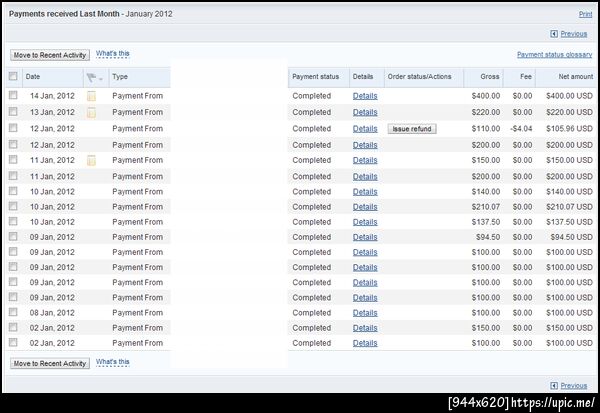The width and height of the screenshot is (600, 413).
Task: Click the Fee column header
Action: (526, 77)
